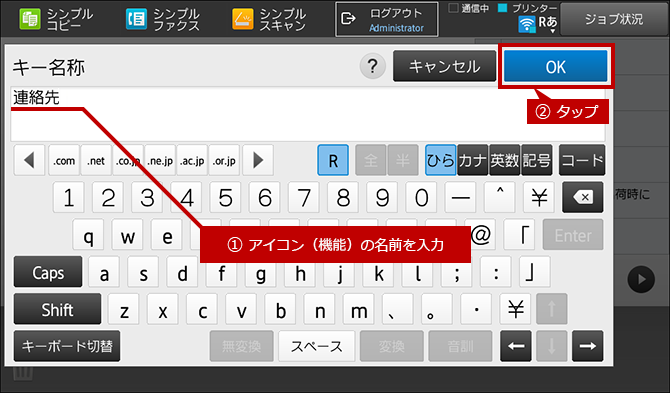The height and width of the screenshot is (393, 670).
Task: Move the cursor with the right arrow key
Action: [x=588, y=346]
